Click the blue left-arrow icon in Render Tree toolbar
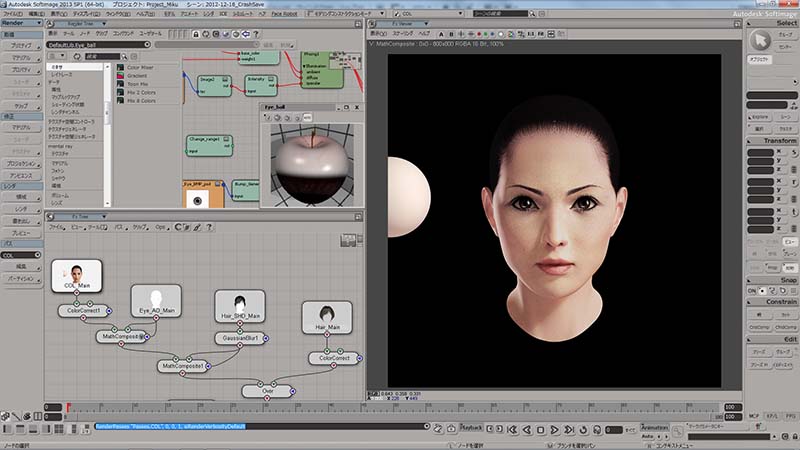The height and width of the screenshot is (450, 800). 246,34
